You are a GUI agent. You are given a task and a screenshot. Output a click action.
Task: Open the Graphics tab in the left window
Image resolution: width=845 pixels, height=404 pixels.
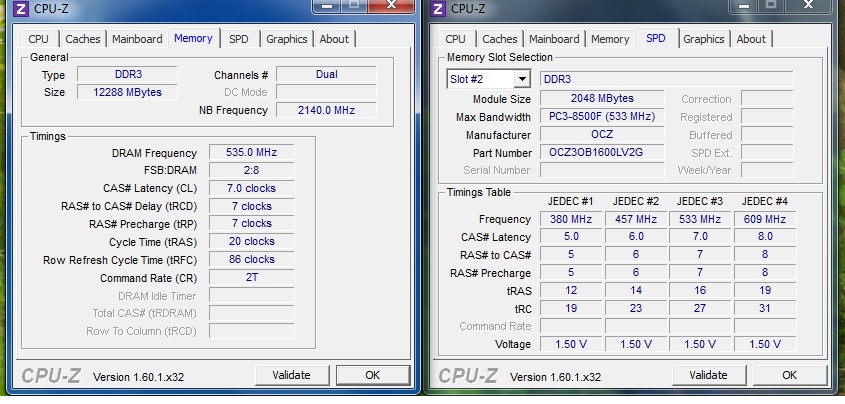(x=286, y=39)
